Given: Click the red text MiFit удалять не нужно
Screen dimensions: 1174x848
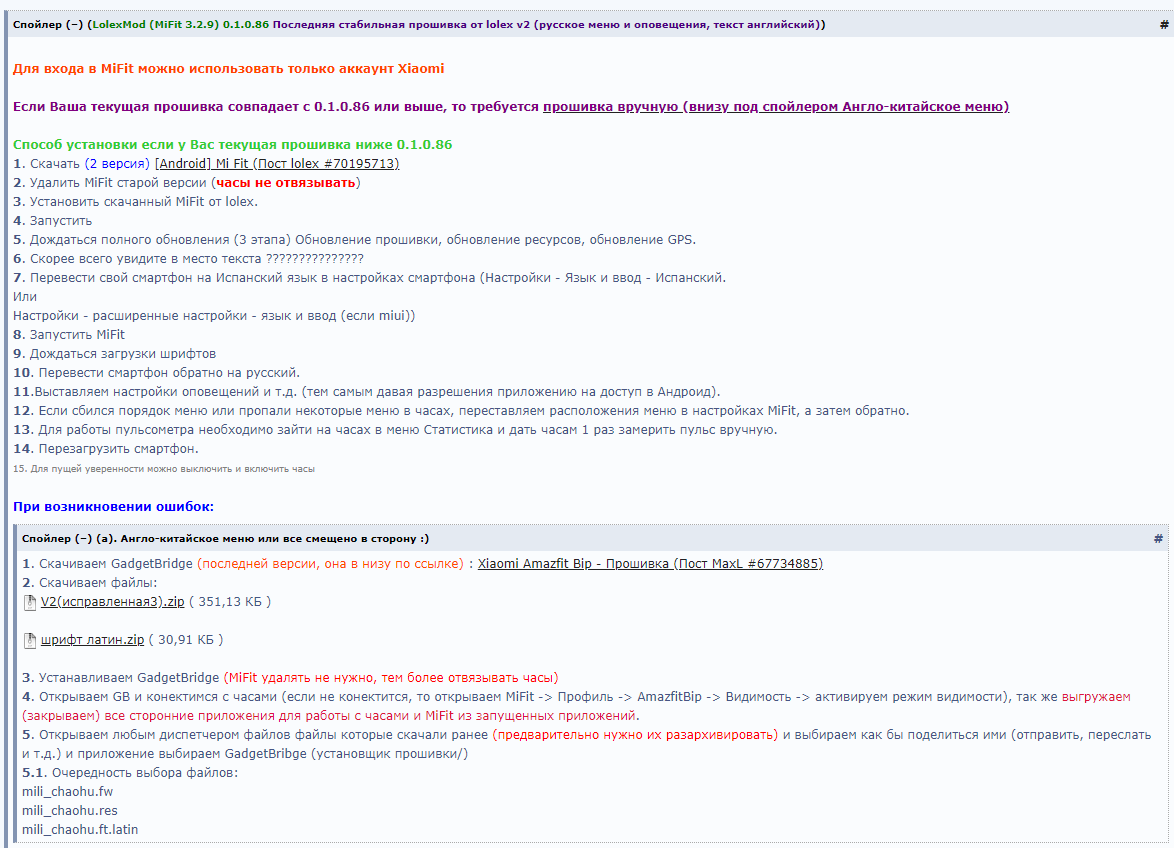Looking at the screenshot, I should pos(391,679).
